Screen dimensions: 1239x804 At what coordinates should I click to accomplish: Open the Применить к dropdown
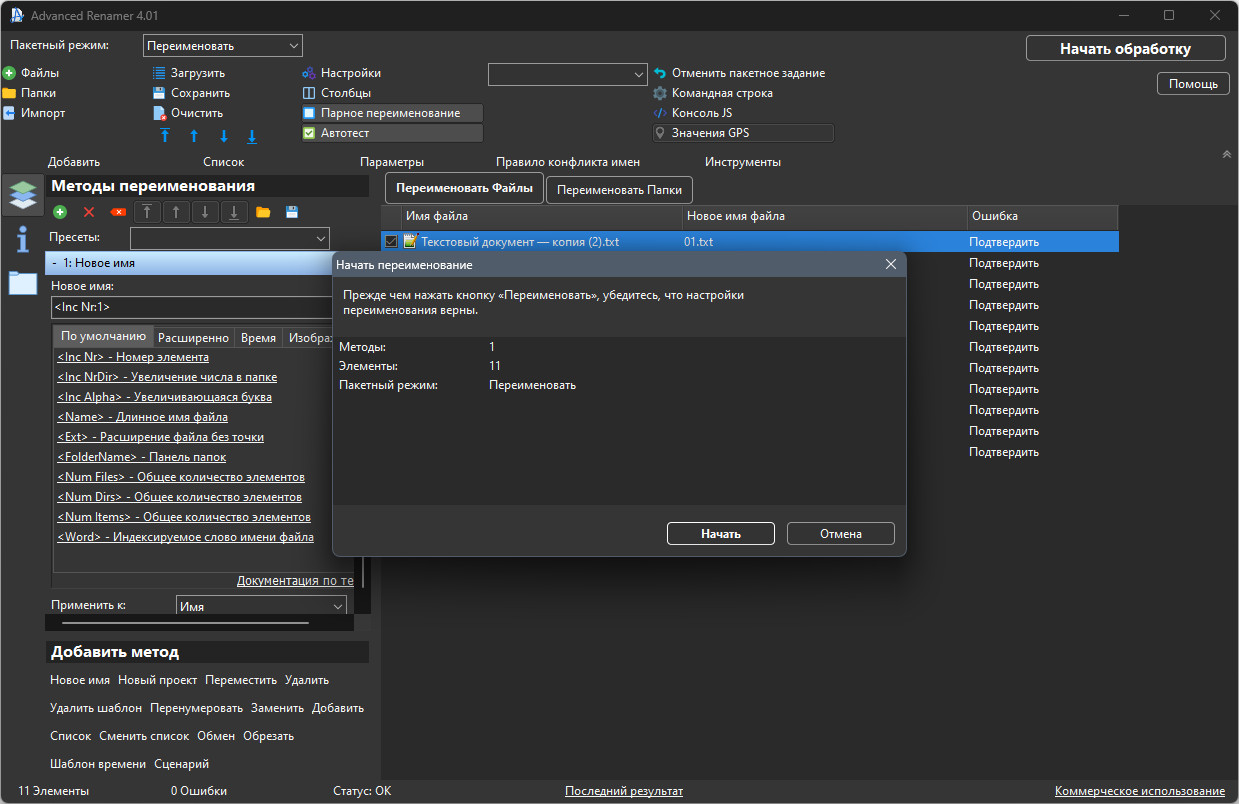click(x=261, y=606)
